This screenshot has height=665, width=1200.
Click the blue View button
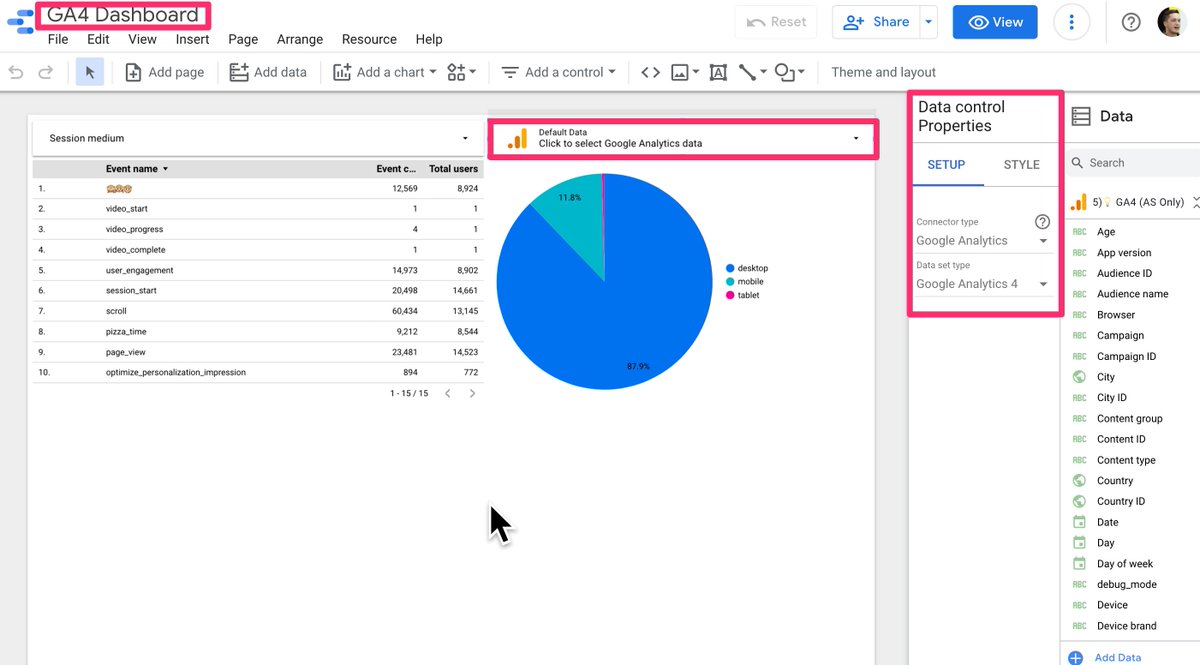(x=995, y=22)
